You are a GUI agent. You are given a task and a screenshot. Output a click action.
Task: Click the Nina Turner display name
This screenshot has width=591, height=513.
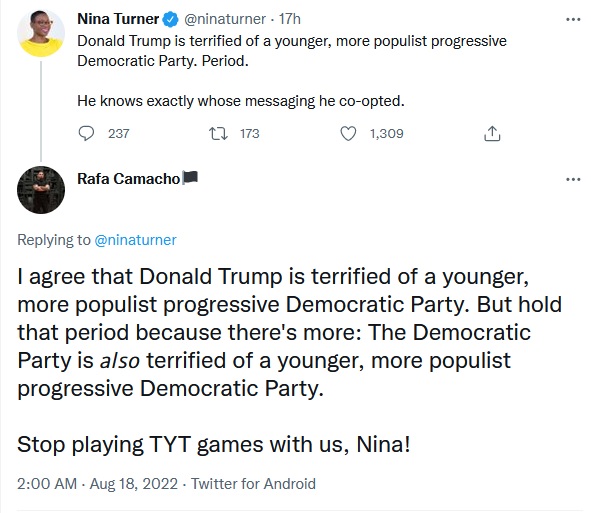coord(118,19)
